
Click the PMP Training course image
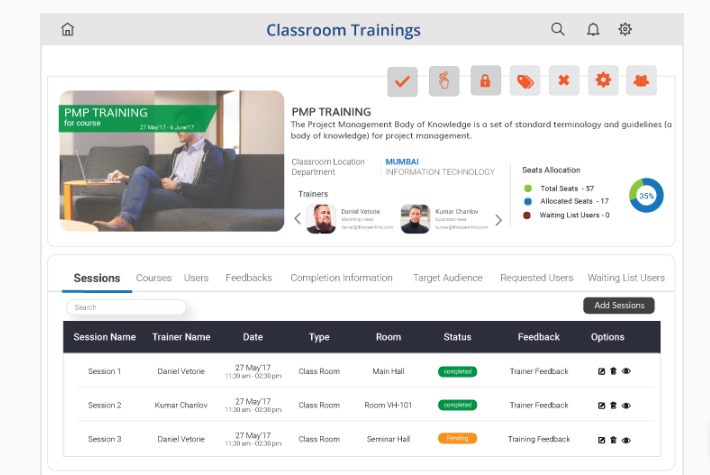click(172, 161)
